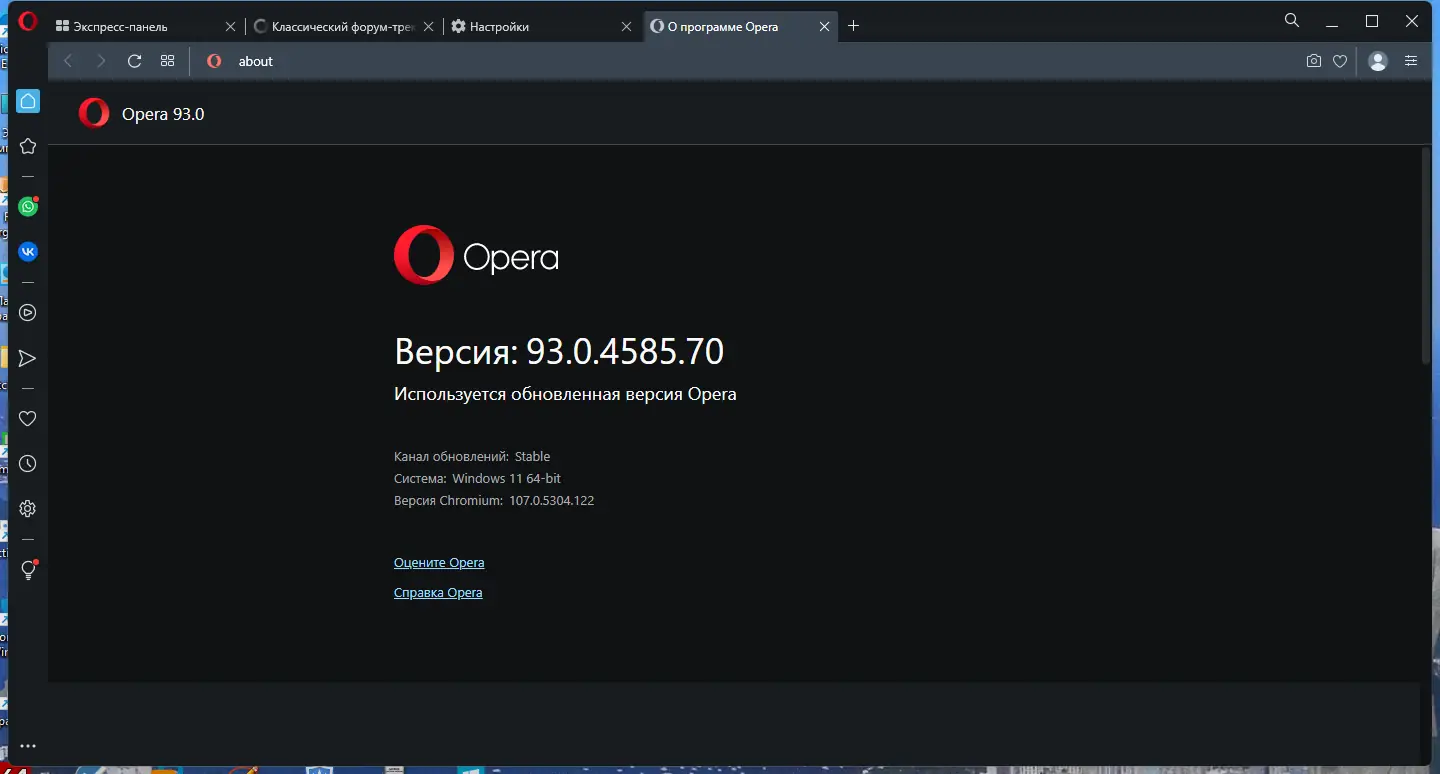Click the Opera icon inside address bar

(214, 61)
